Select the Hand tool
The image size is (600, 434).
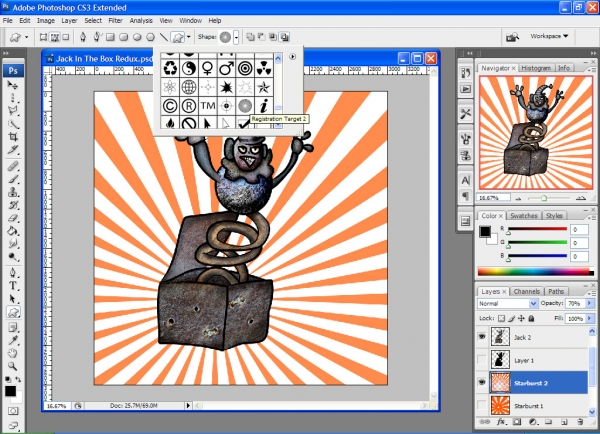[x=13, y=353]
